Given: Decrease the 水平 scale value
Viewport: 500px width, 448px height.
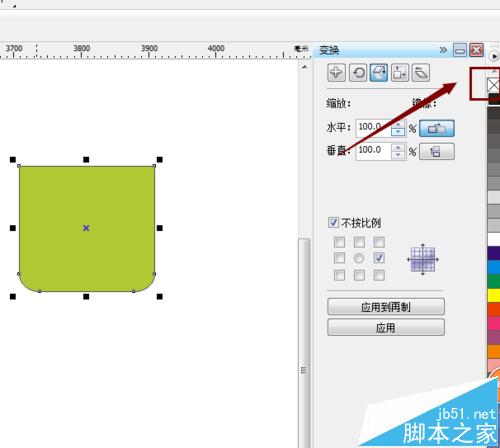Looking at the screenshot, I should pos(398,132).
